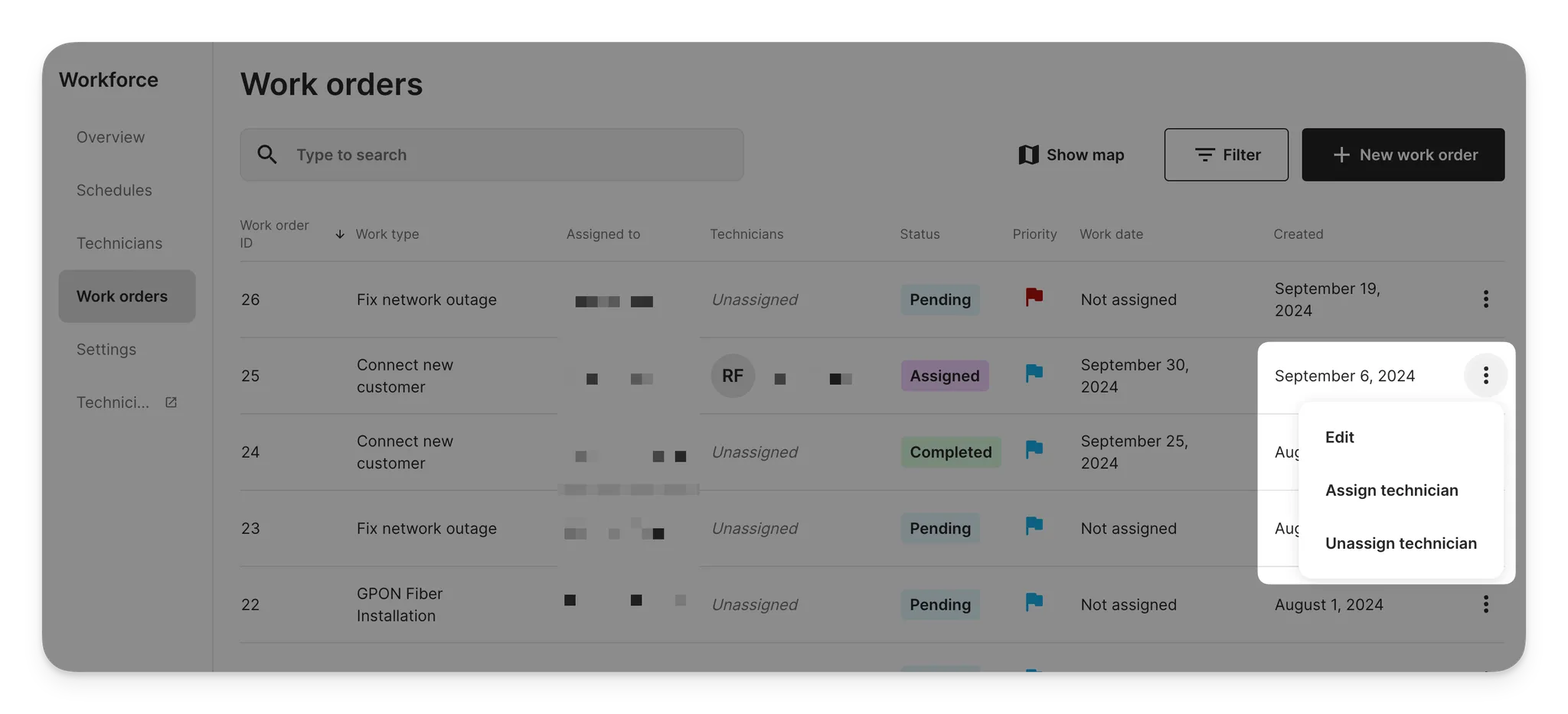Viewport: 1568px width, 714px height.
Task: Sort by the Work order ID header
Action: point(274,234)
